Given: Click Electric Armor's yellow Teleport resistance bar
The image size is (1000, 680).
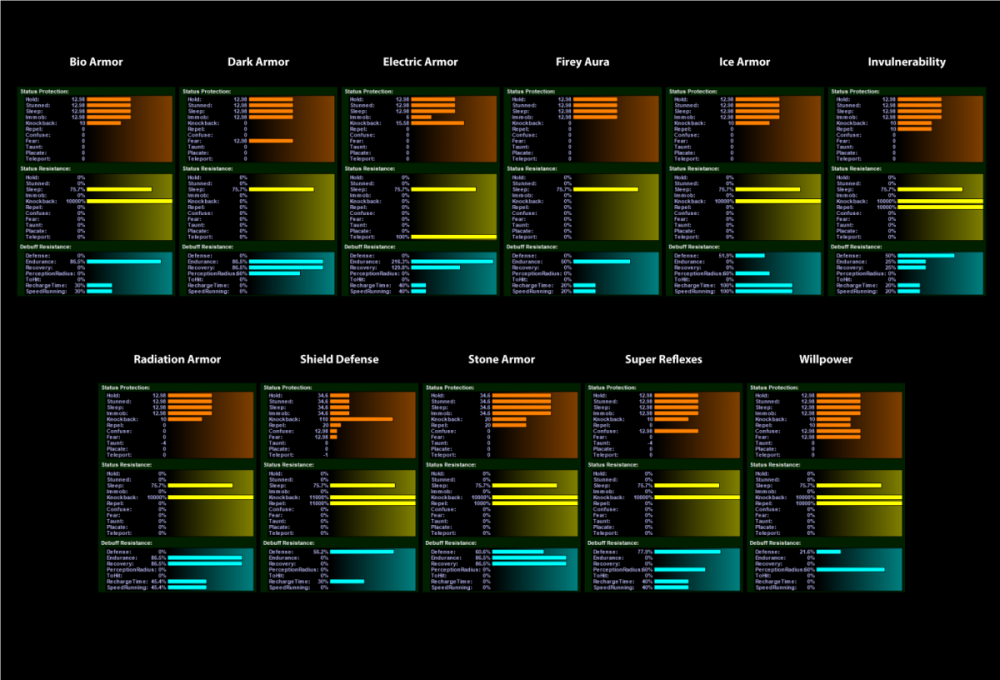Looking at the screenshot, I should pyautogui.click(x=453, y=237).
